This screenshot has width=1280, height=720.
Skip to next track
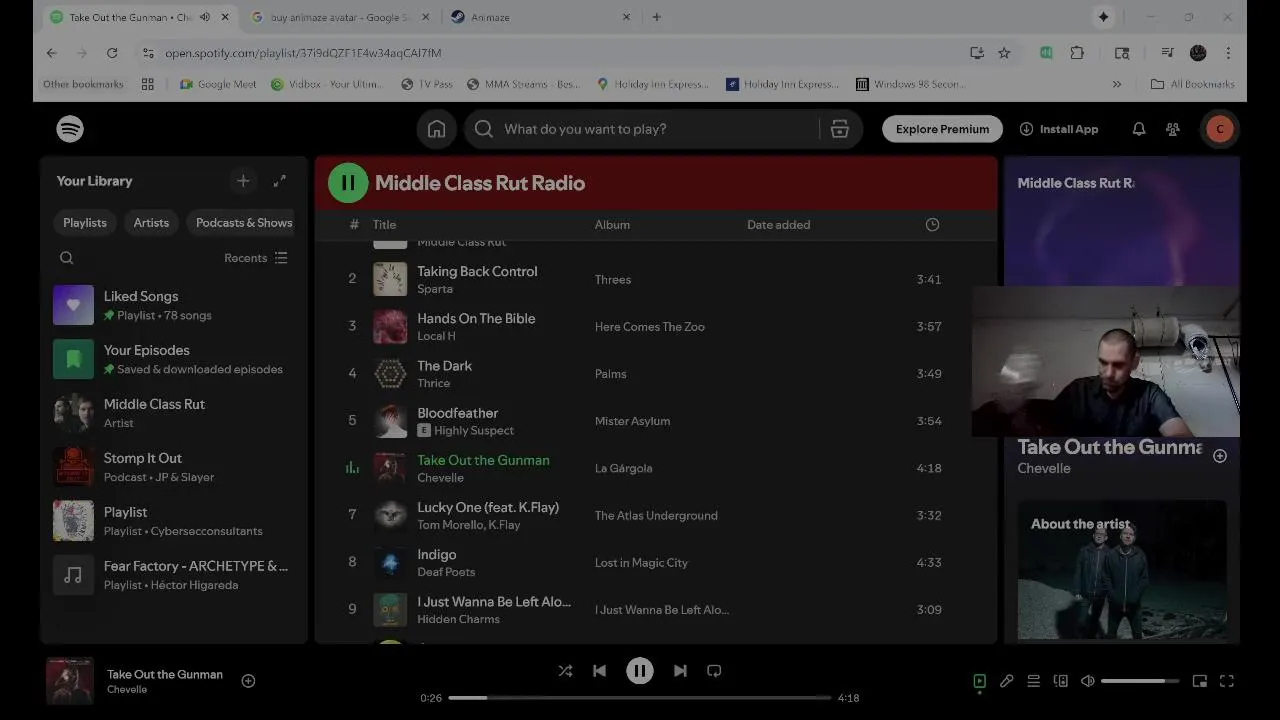680,671
